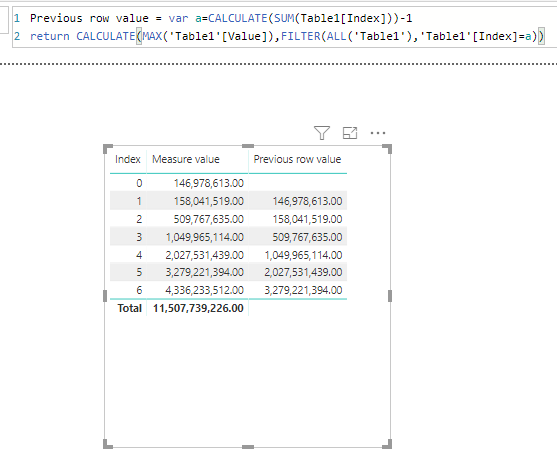Click Previous row value 509,767,635.00 in row 3
The height and width of the screenshot is (476, 557).
(308, 237)
